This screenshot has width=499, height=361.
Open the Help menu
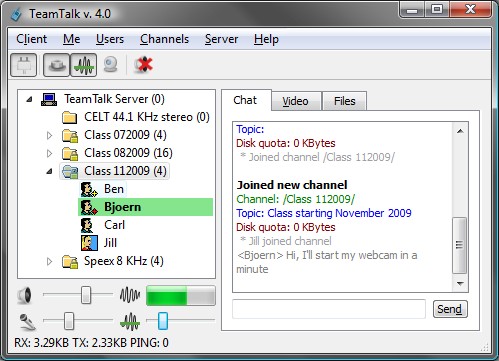266,39
